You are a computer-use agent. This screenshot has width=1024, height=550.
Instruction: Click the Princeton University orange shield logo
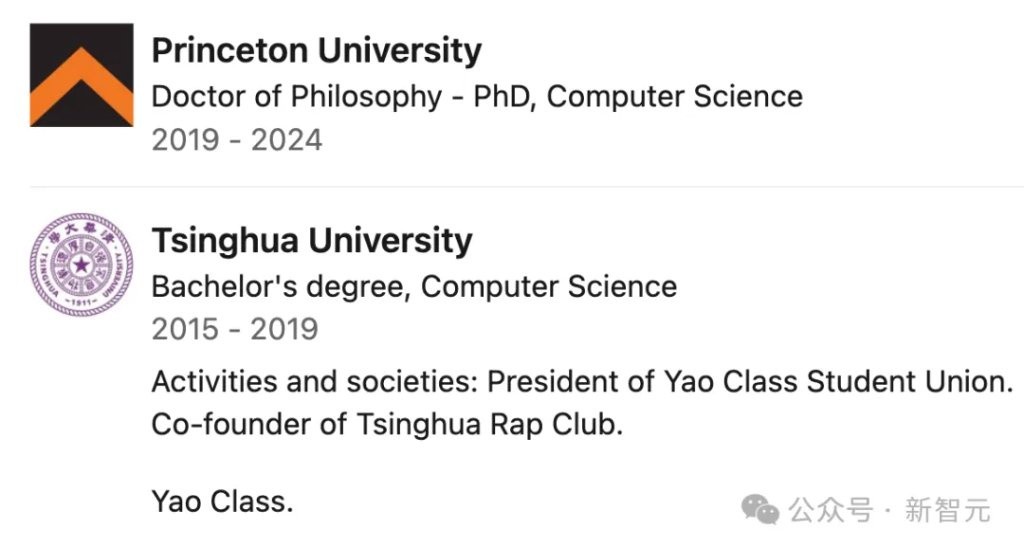(x=81, y=75)
